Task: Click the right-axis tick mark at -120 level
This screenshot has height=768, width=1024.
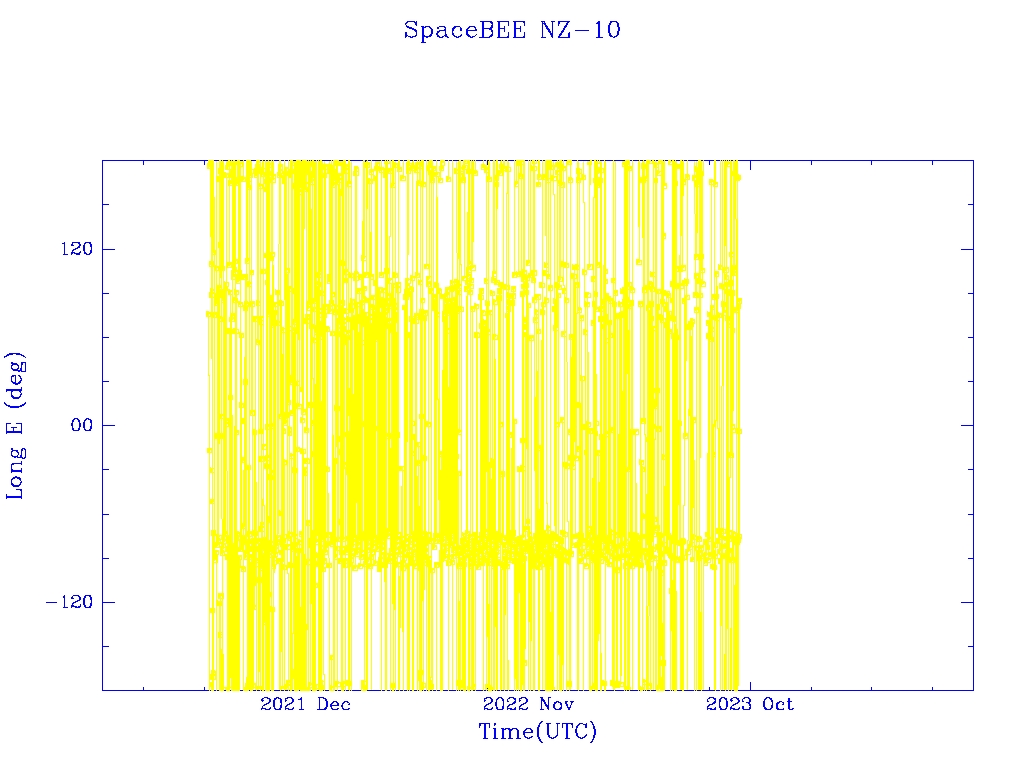Action: 966,602
